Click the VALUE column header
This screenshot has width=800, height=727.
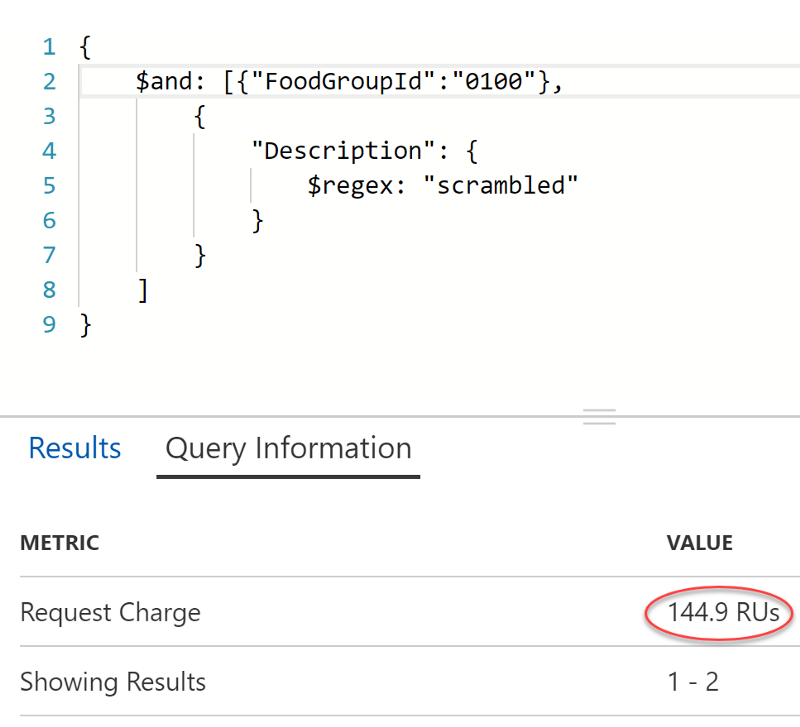[x=700, y=544]
